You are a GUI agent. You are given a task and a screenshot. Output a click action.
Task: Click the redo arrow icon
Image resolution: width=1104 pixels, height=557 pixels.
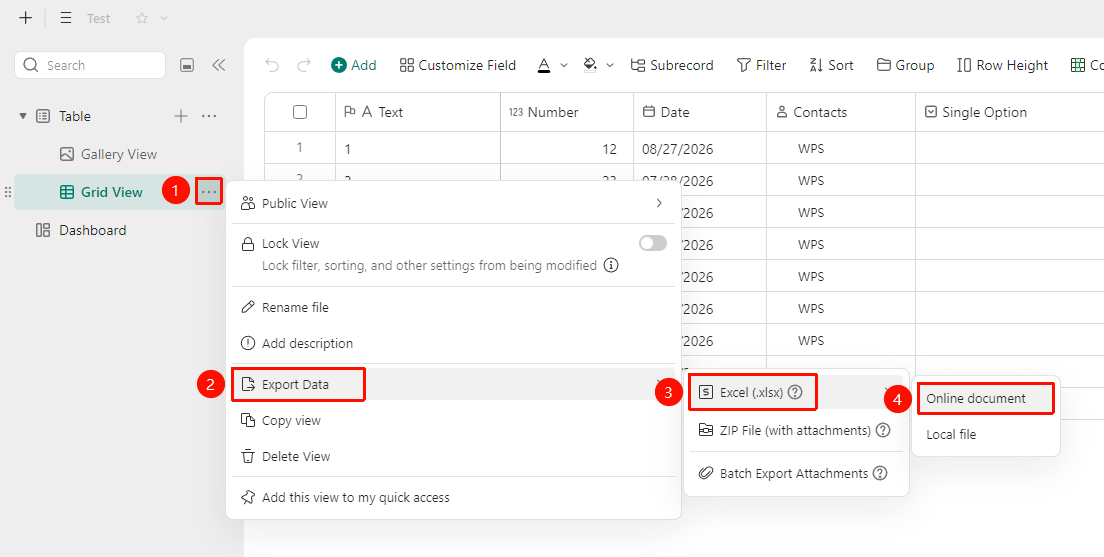coord(304,65)
